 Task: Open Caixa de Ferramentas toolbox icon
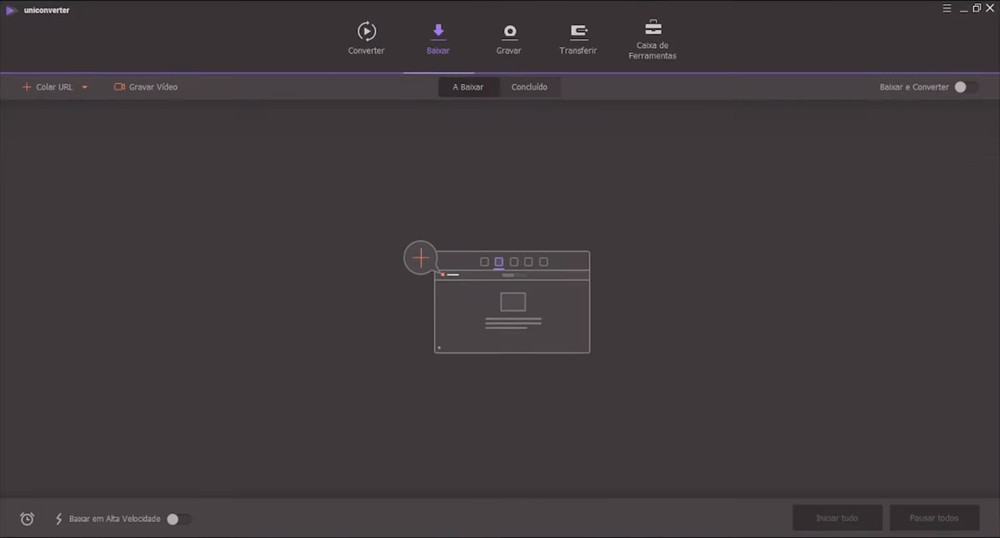(x=652, y=28)
